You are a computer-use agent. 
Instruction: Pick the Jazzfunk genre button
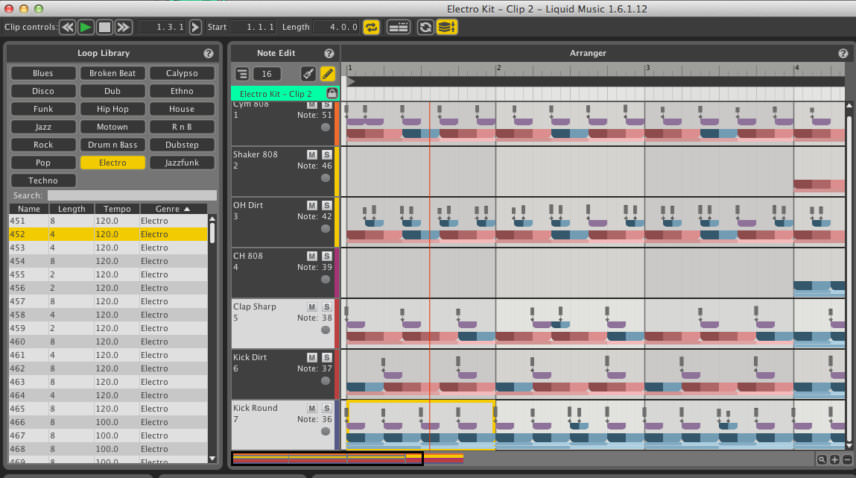[x=182, y=163]
